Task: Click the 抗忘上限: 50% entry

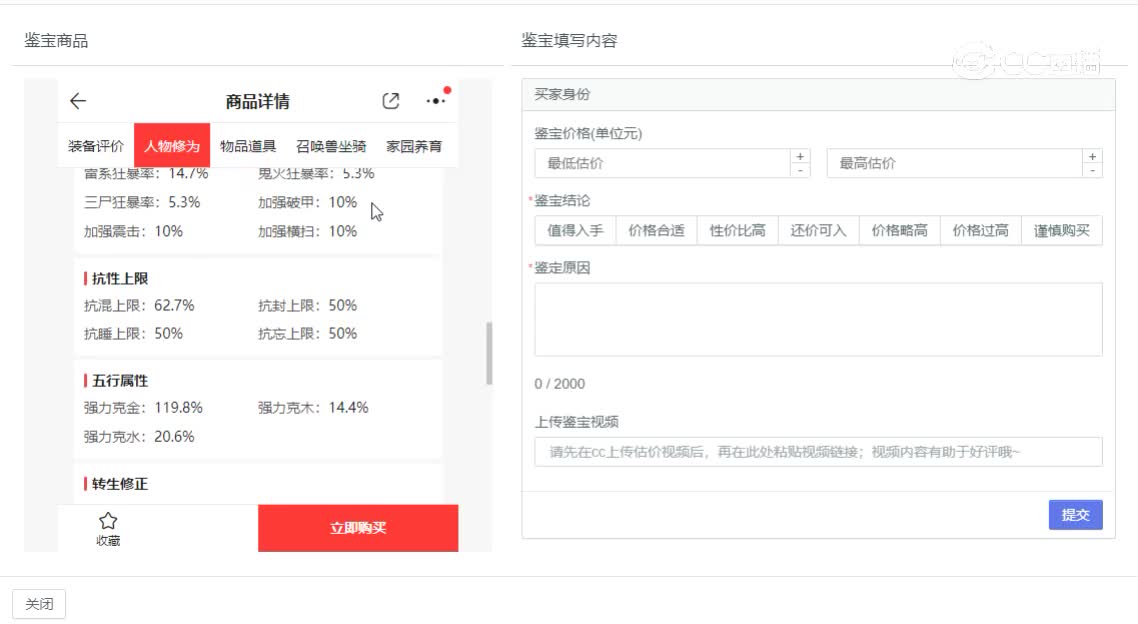Action: tap(307, 334)
